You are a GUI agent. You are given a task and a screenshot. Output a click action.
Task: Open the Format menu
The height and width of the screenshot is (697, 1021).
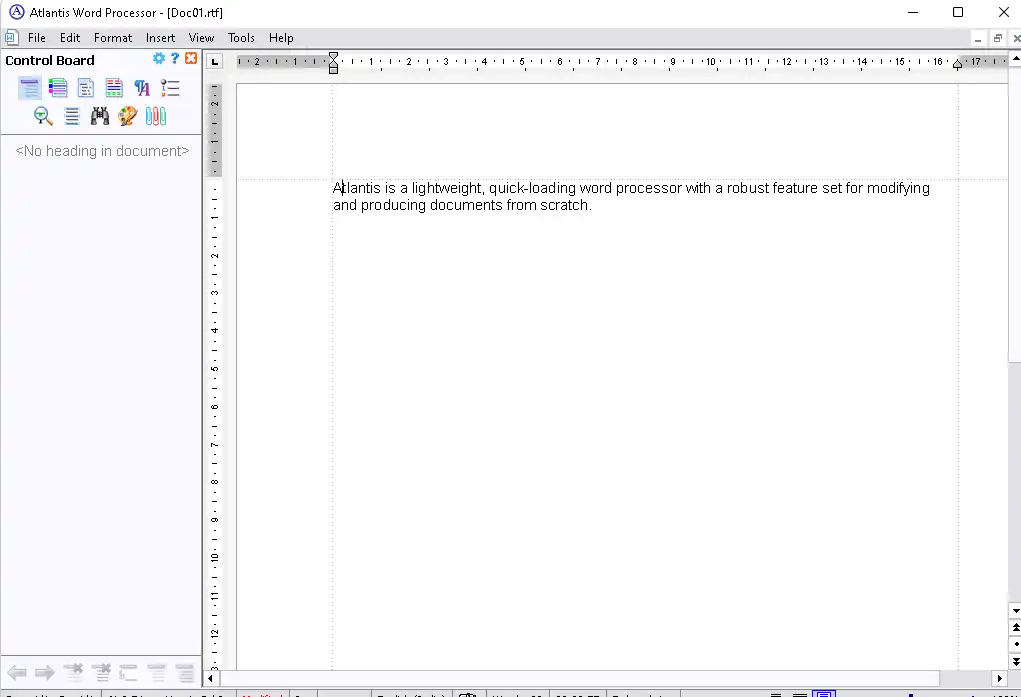pos(113,38)
